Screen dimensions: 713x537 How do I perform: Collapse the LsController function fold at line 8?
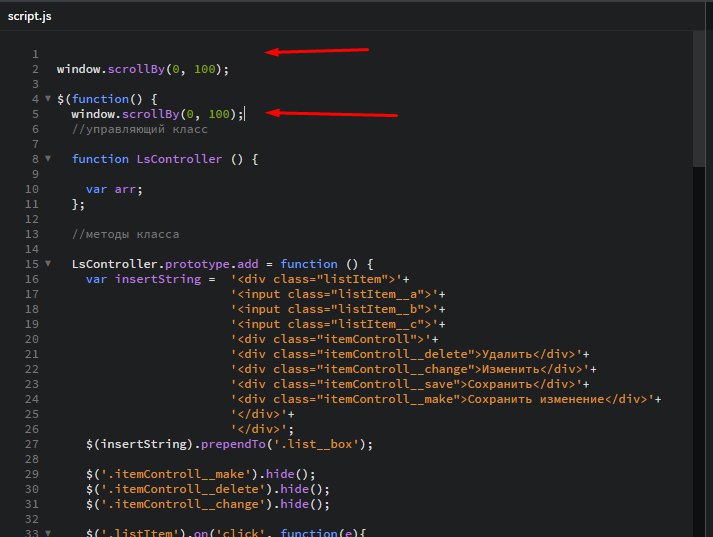[x=48, y=158]
